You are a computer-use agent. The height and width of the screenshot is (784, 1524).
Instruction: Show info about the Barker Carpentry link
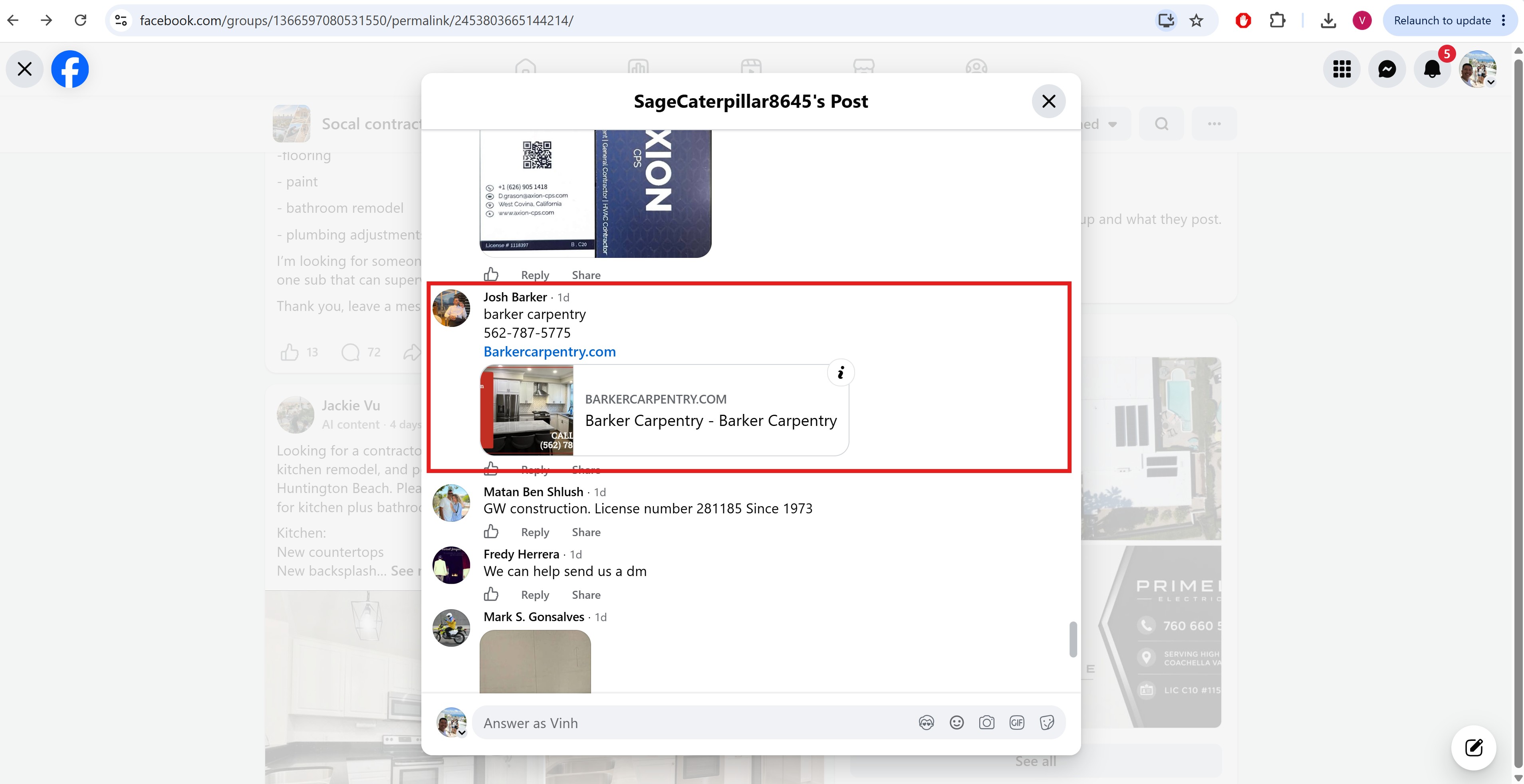point(841,372)
